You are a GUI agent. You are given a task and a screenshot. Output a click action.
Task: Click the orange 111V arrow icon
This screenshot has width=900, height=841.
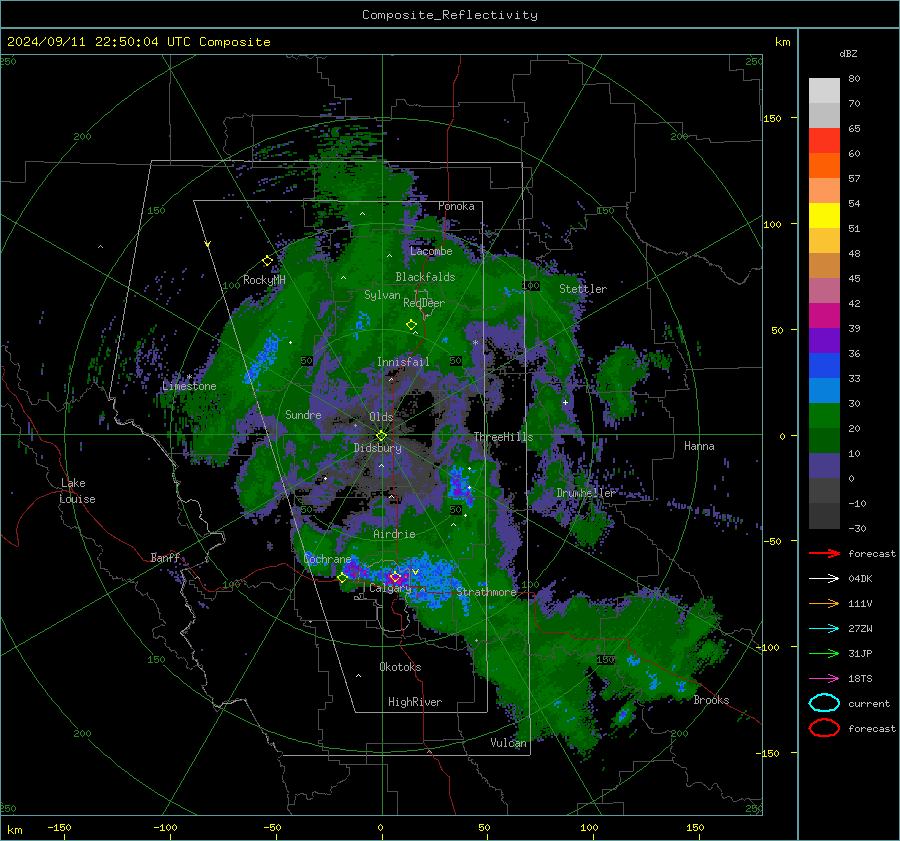point(824,603)
